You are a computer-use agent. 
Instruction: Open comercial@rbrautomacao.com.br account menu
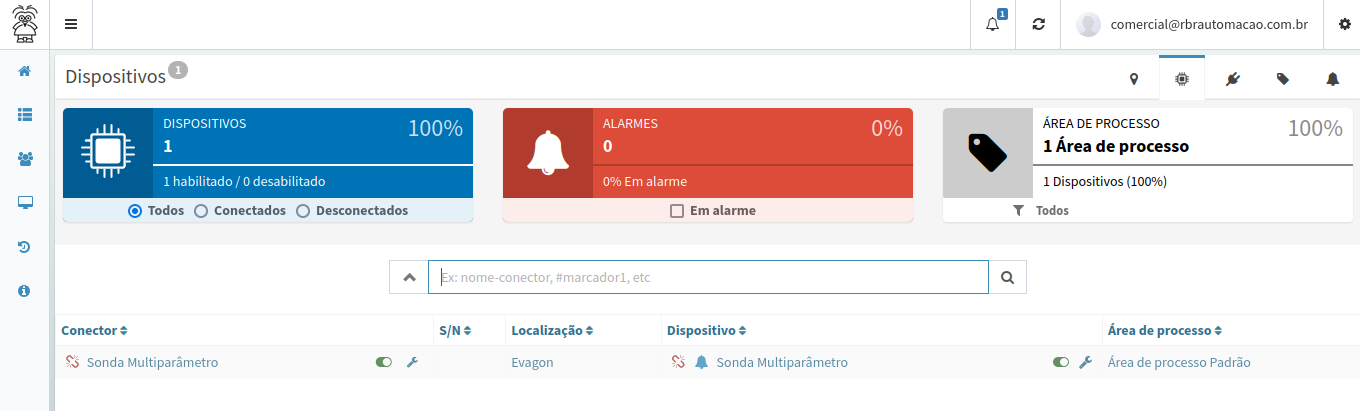click(x=1209, y=24)
